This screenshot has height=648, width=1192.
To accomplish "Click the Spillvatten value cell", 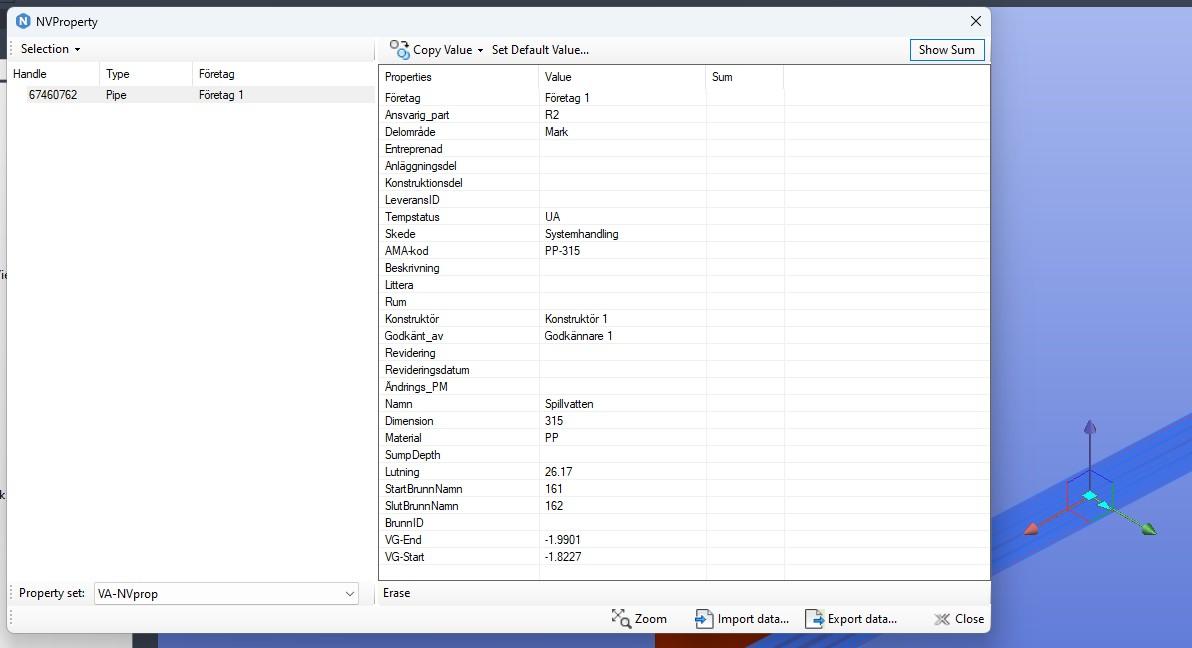I will click(569, 404).
